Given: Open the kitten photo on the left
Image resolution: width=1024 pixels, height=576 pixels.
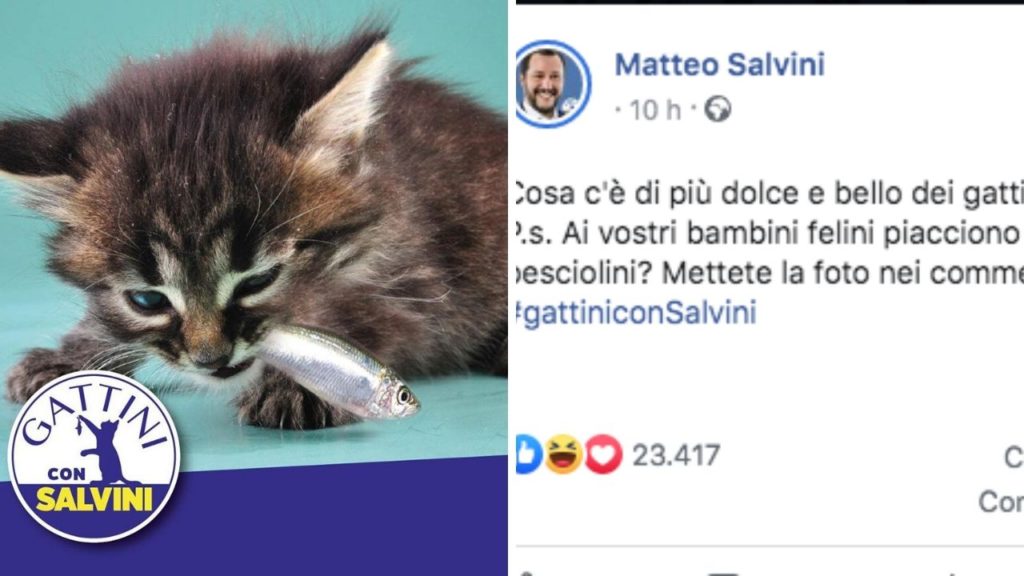Looking at the screenshot, I should pos(253,235).
